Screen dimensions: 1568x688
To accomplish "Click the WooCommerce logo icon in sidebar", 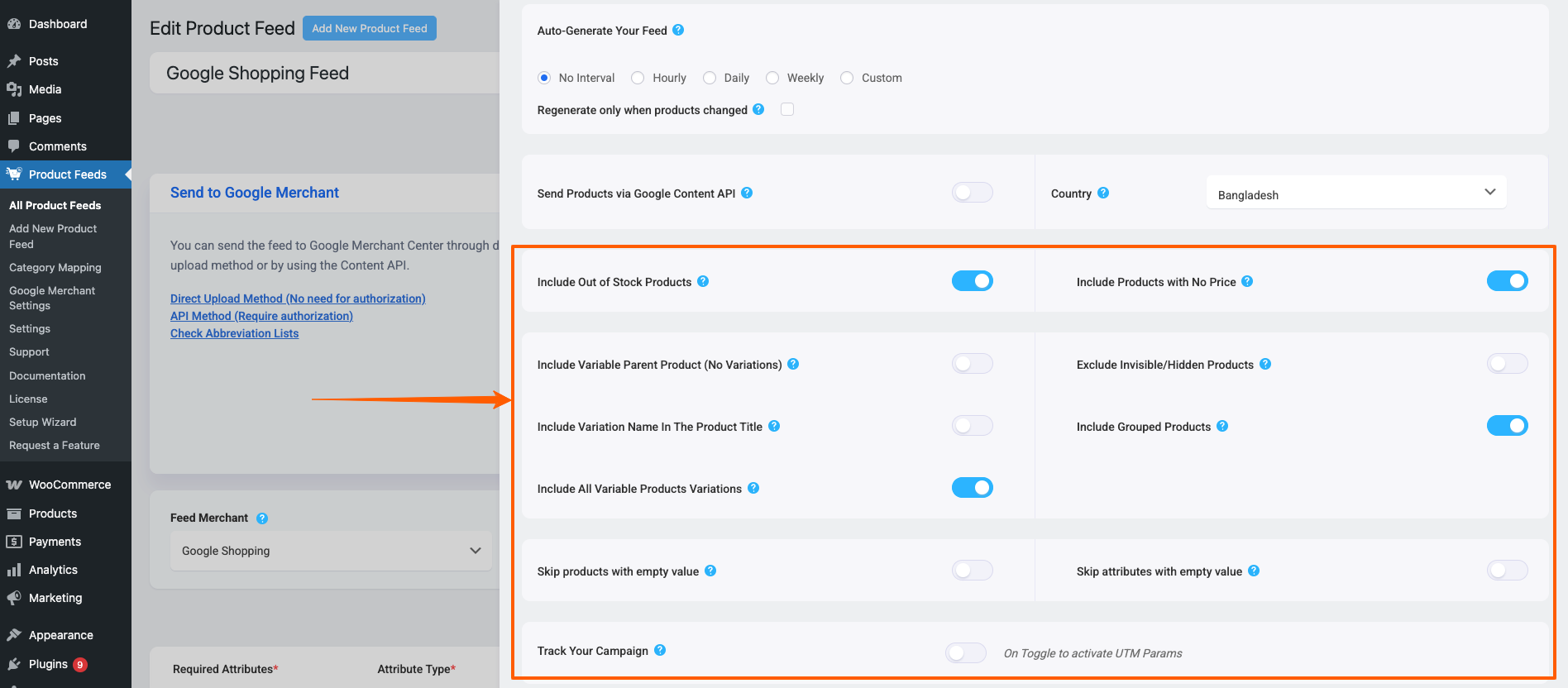I will click(x=14, y=485).
